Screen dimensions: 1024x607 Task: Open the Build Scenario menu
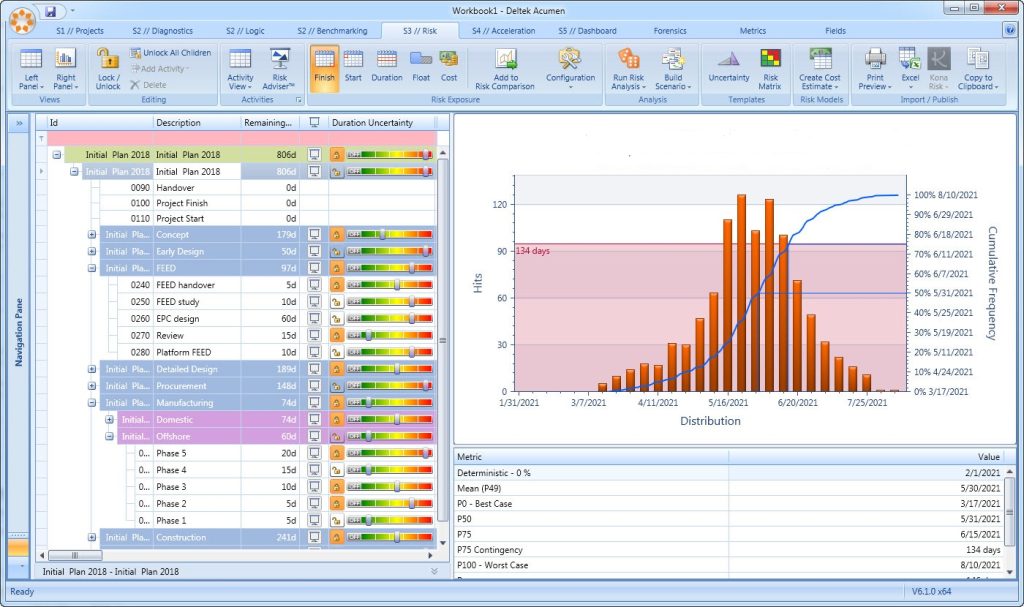[x=673, y=69]
